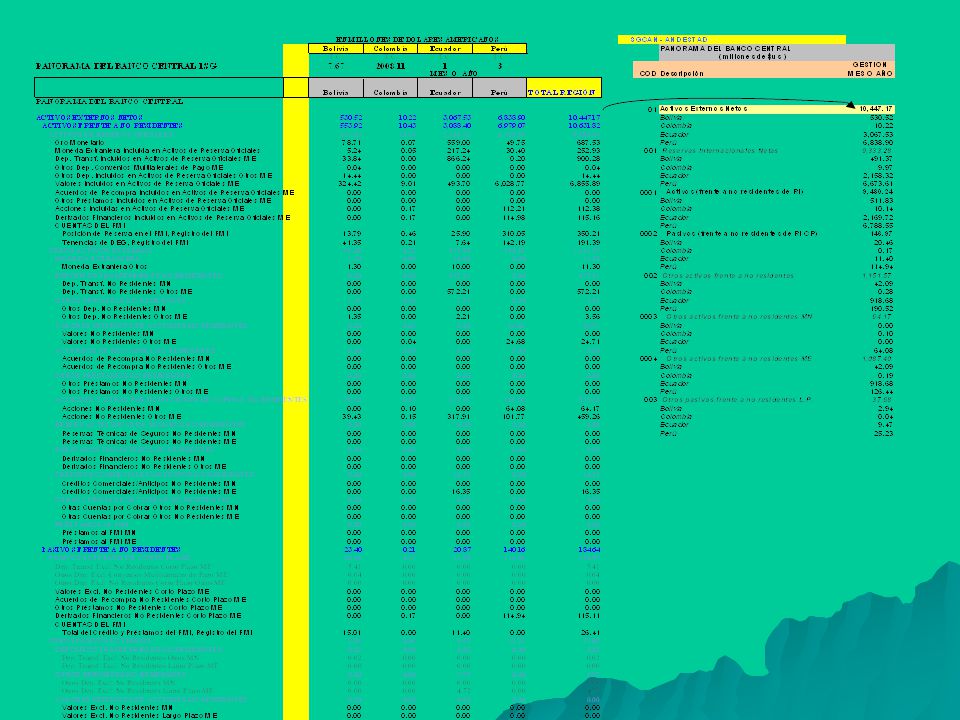Select code 0002 Pasivos frente a no residentes
The width and height of the screenshot is (960, 720).
pos(729,233)
